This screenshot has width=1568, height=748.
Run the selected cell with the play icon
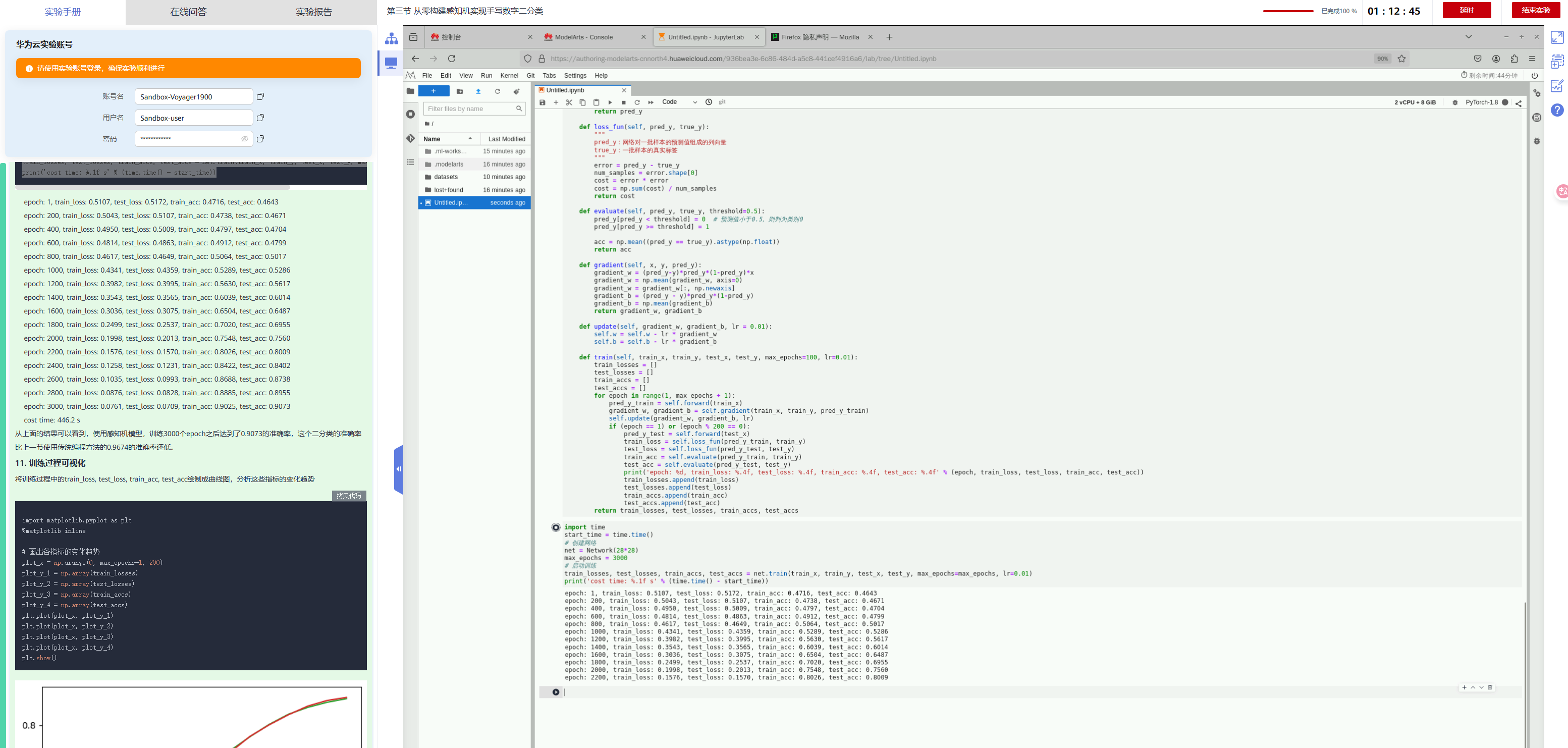(x=610, y=102)
